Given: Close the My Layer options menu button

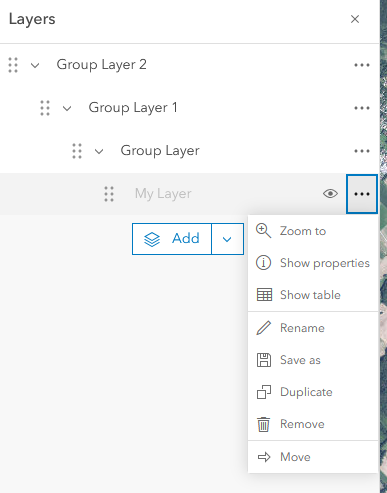Looking at the screenshot, I should pyautogui.click(x=362, y=194).
